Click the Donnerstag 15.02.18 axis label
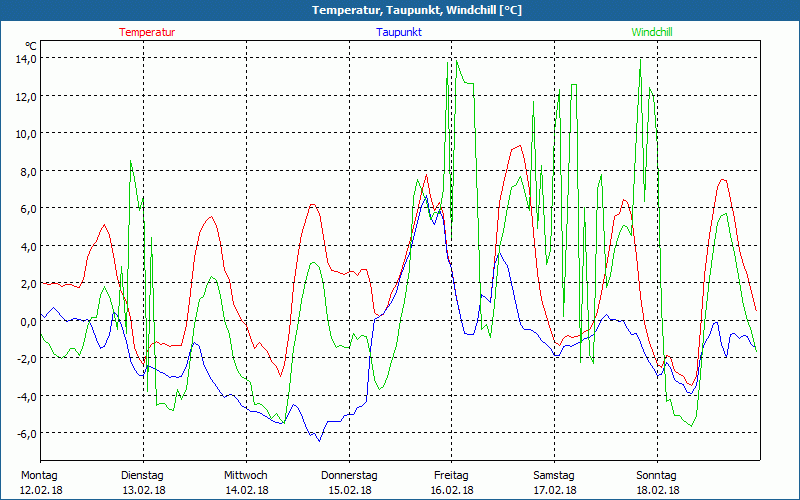The width and height of the screenshot is (800, 500). point(349,482)
